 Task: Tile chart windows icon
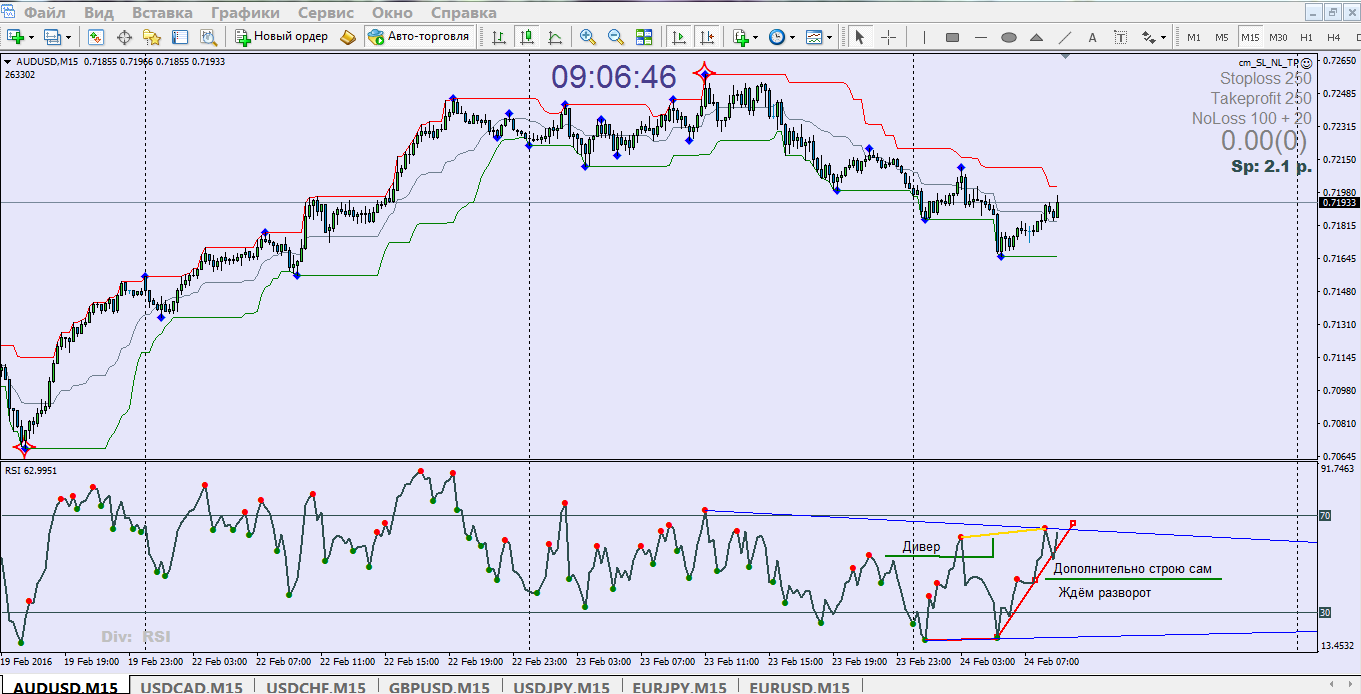[x=644, y=37]
